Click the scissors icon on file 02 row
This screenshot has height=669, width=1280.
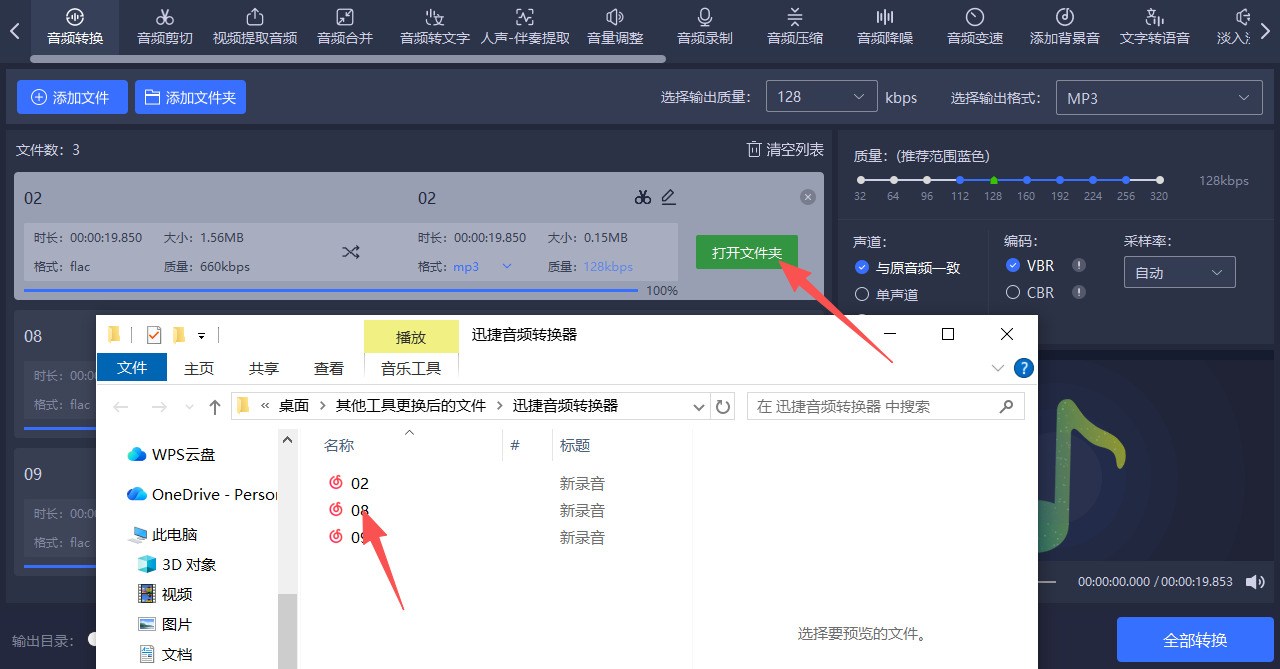point(642,197)
